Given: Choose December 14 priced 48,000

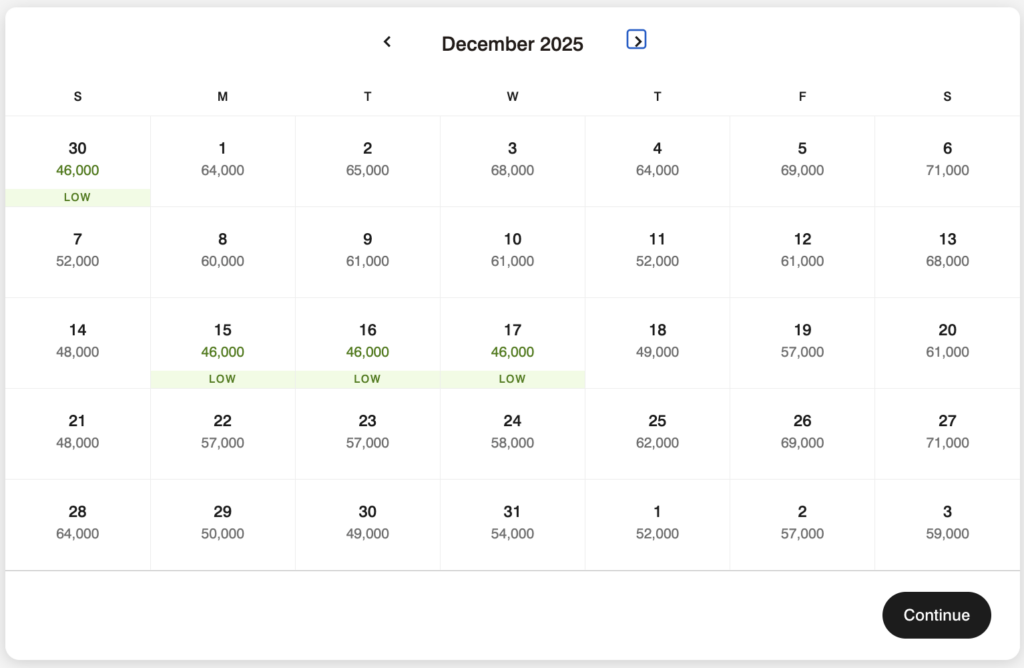Looking at the screenshot, I should pos(77,342).
